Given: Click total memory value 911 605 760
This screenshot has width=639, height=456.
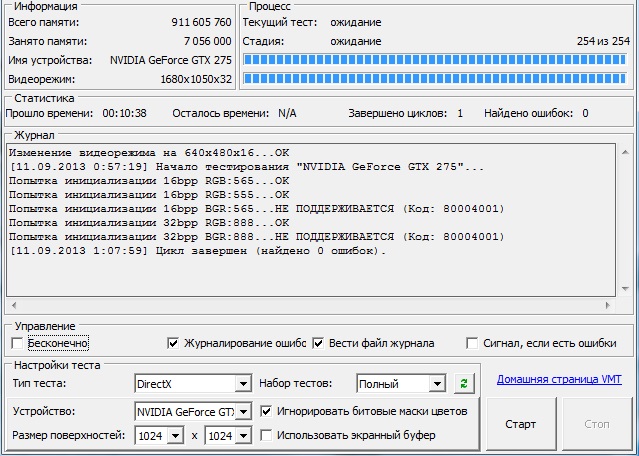Looking at the screenshot, I should click(x=201, y=22).
